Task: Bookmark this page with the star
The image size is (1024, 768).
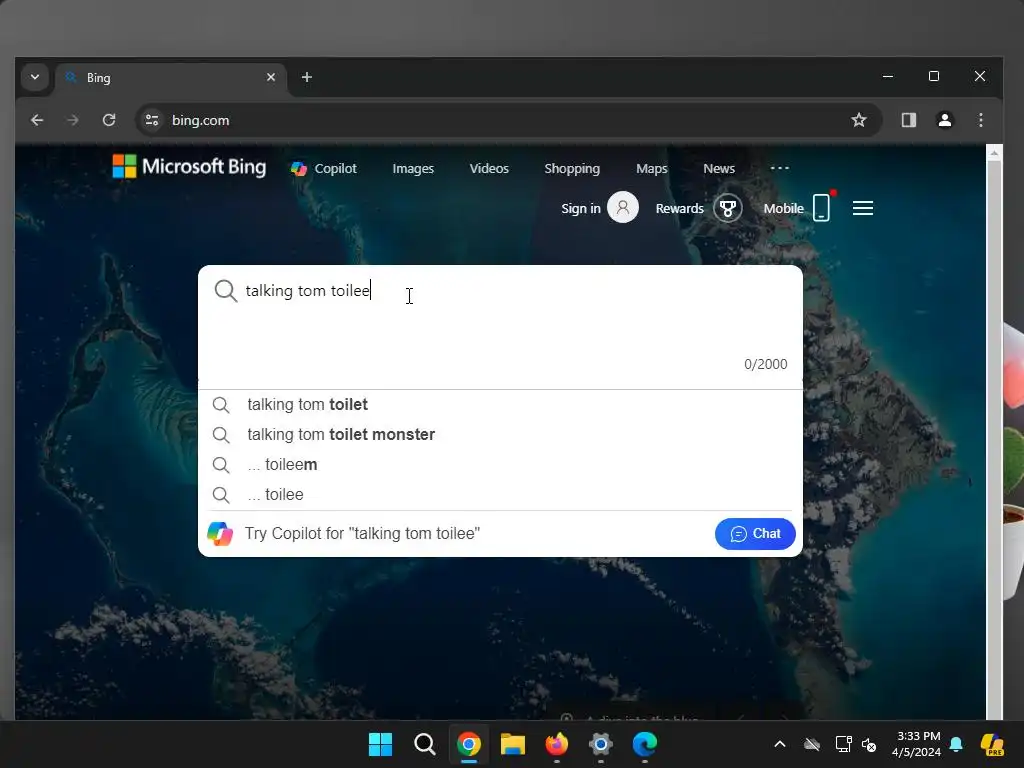Action: 859,120
